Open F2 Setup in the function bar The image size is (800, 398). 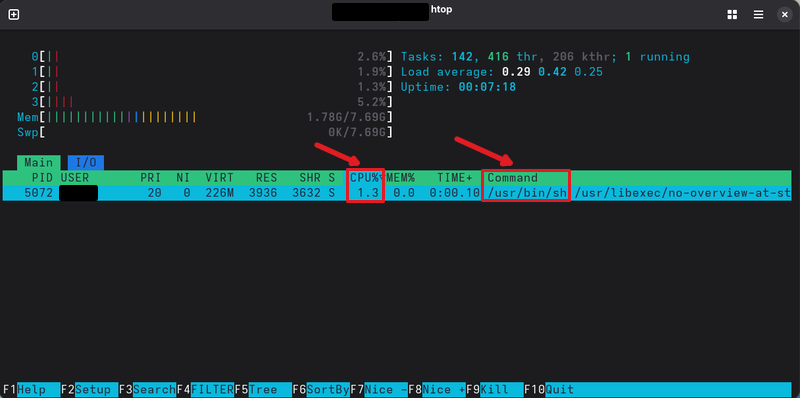89,390
